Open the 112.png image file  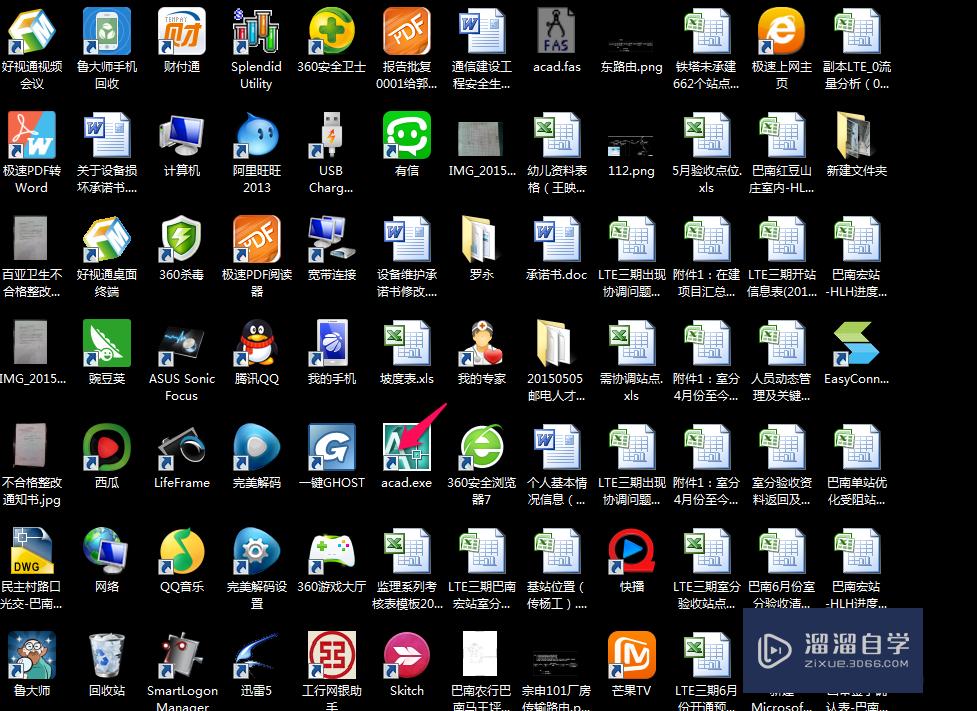tap(631, 146)
